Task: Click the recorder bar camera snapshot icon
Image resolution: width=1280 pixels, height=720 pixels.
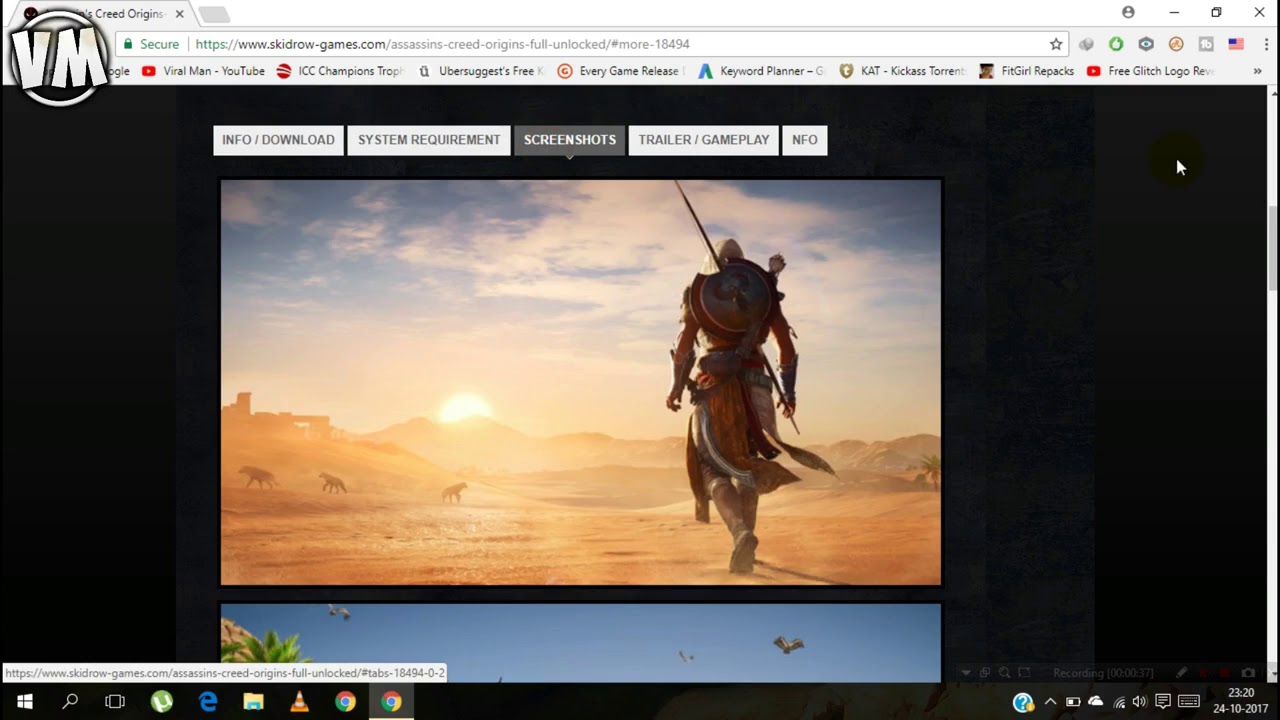Action: [x=1248, y=673]
